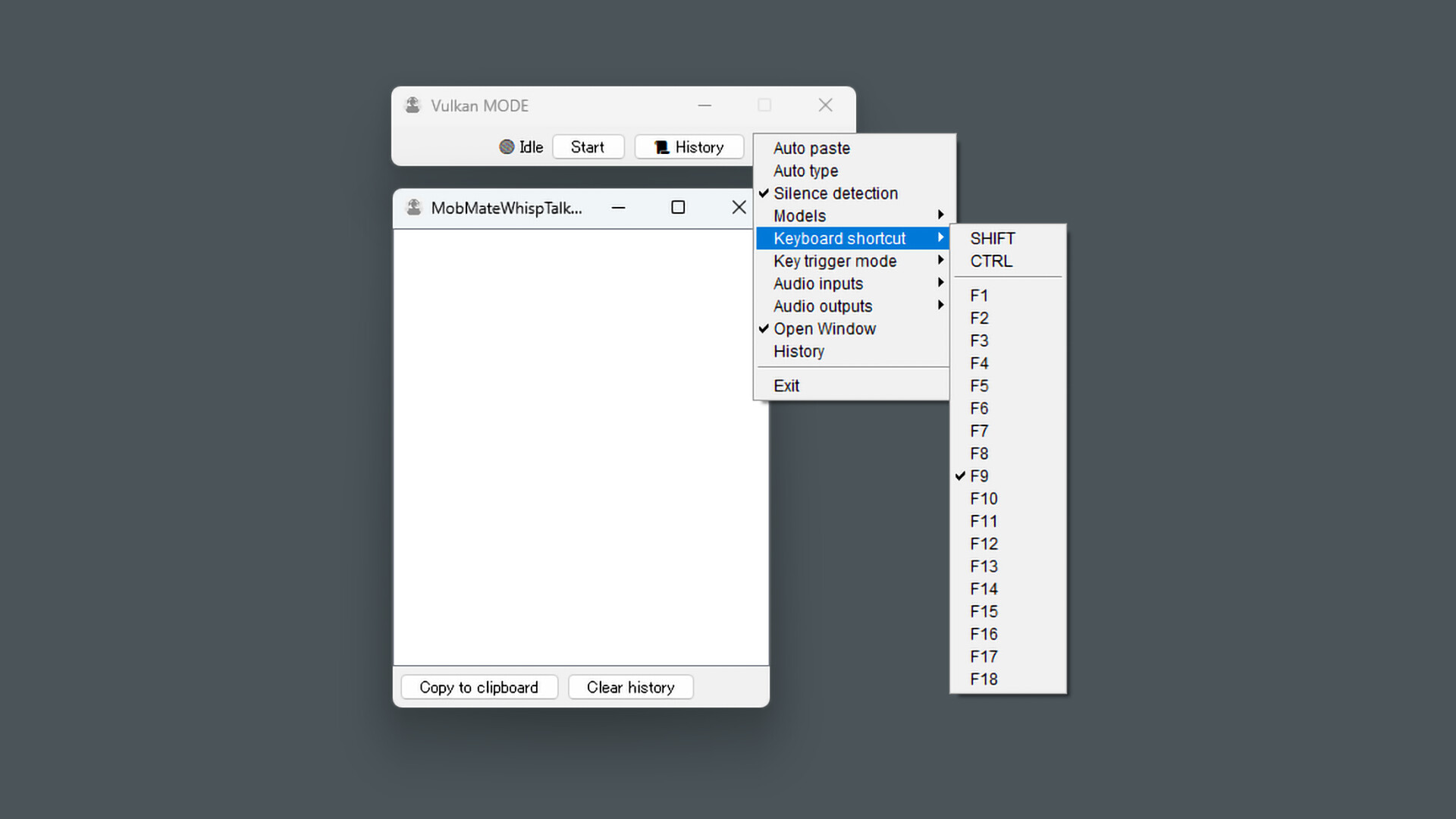Choose CTRL as the modifier key

pyautogui.click(x=990, y=261)
